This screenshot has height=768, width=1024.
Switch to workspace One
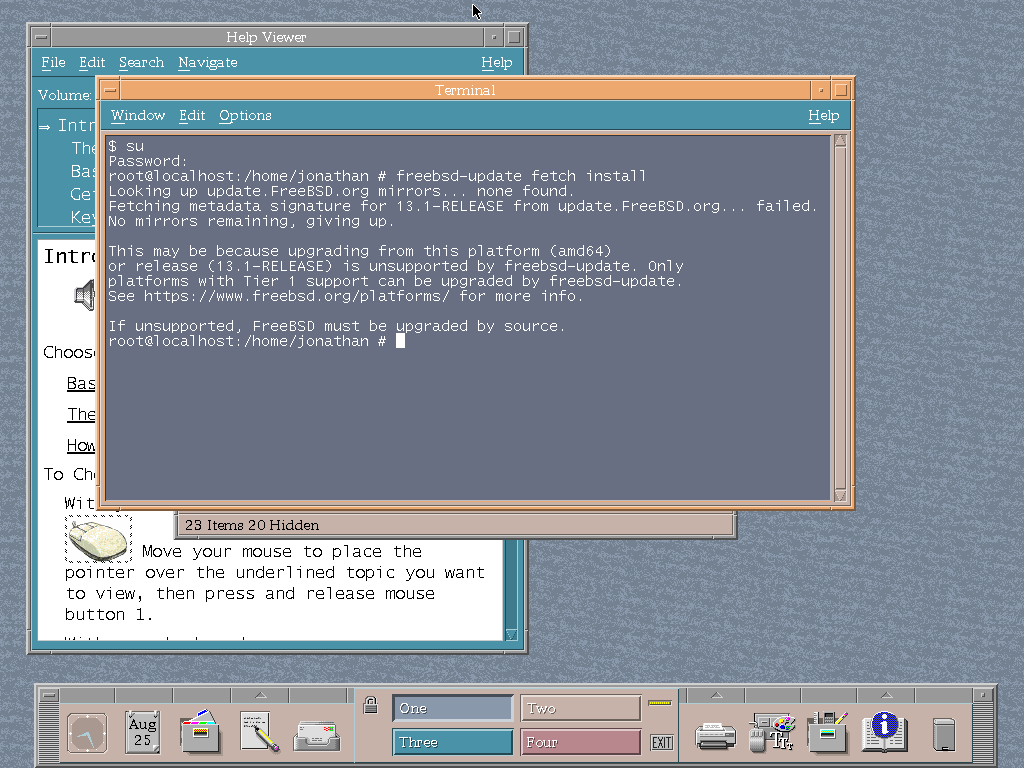[452, 708]
